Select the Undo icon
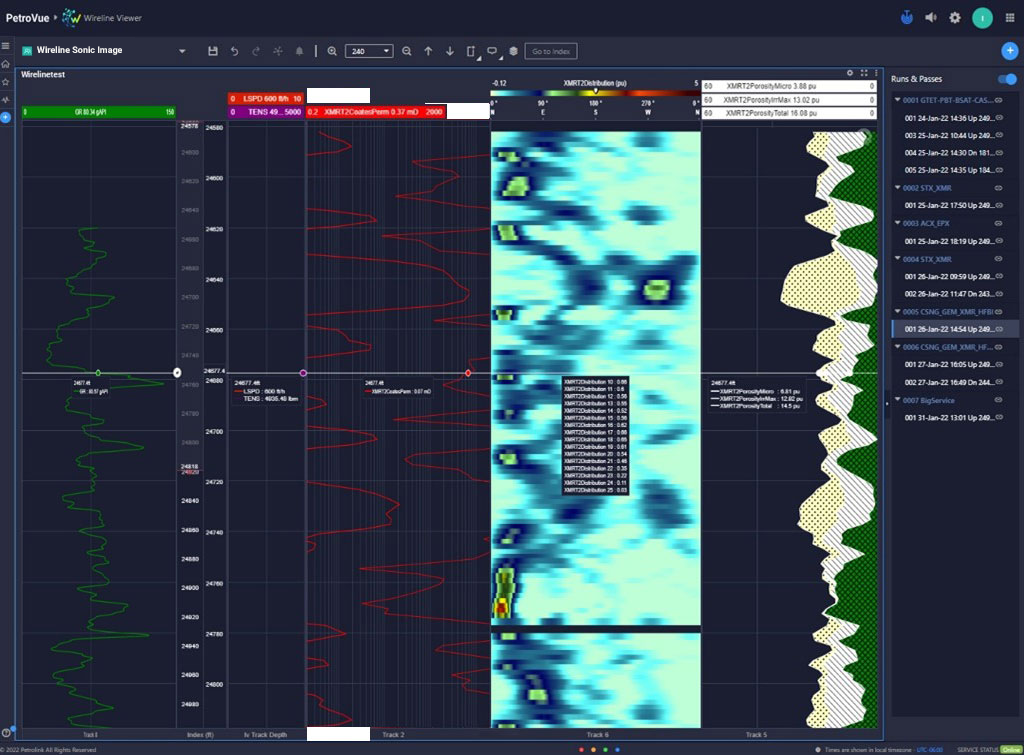 tap(235, 51)
